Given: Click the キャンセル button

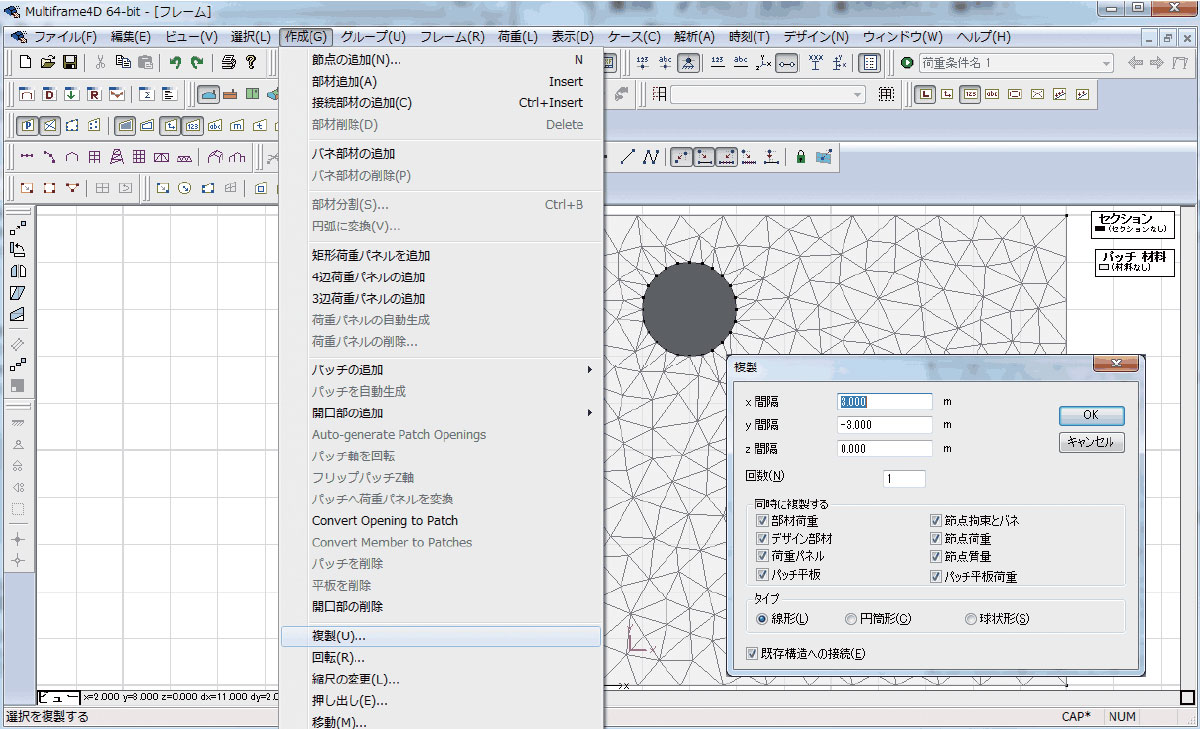Looking at the screenshot, I should click(1091, 442).
